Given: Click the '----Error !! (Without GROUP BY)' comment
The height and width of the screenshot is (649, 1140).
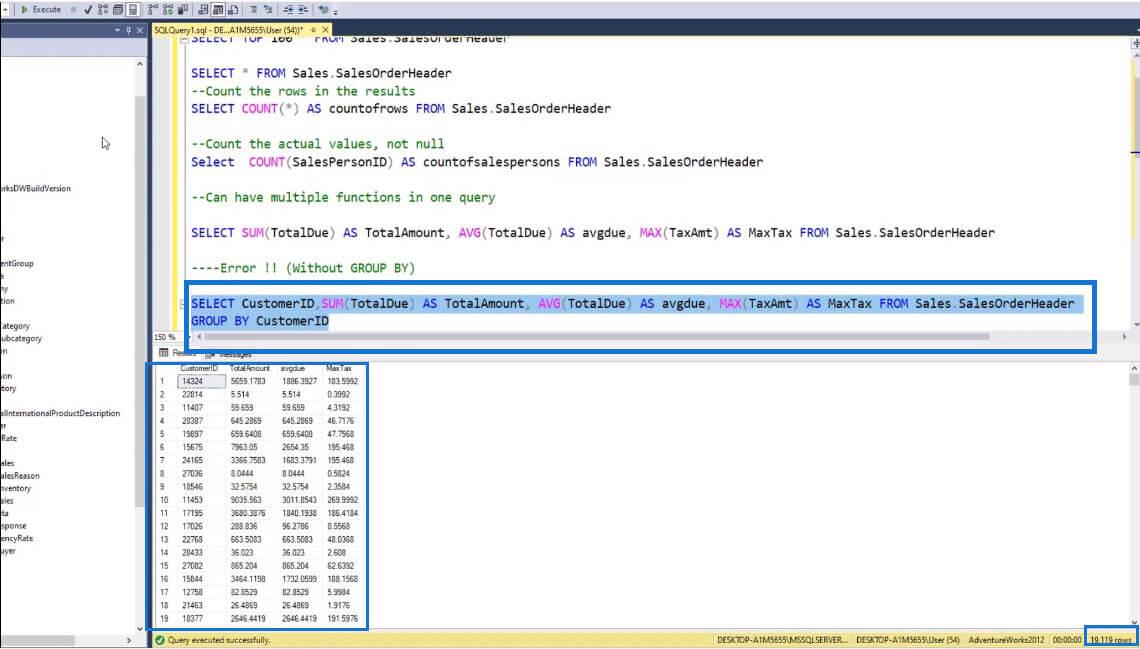Looking at the screenshot, I should point(303,268).
